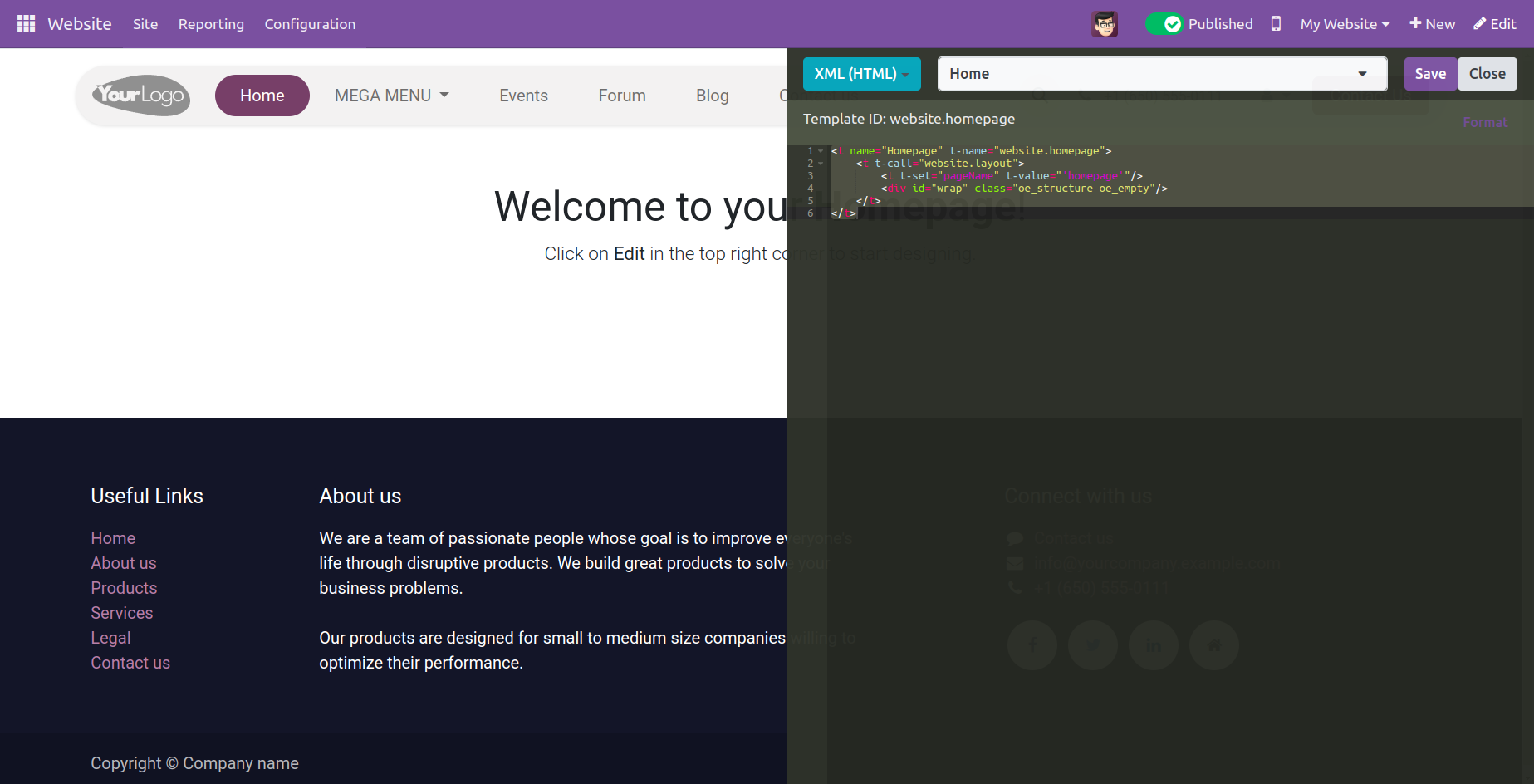Open the Reporting menu
1534x784 pixels.
point(211,24)
